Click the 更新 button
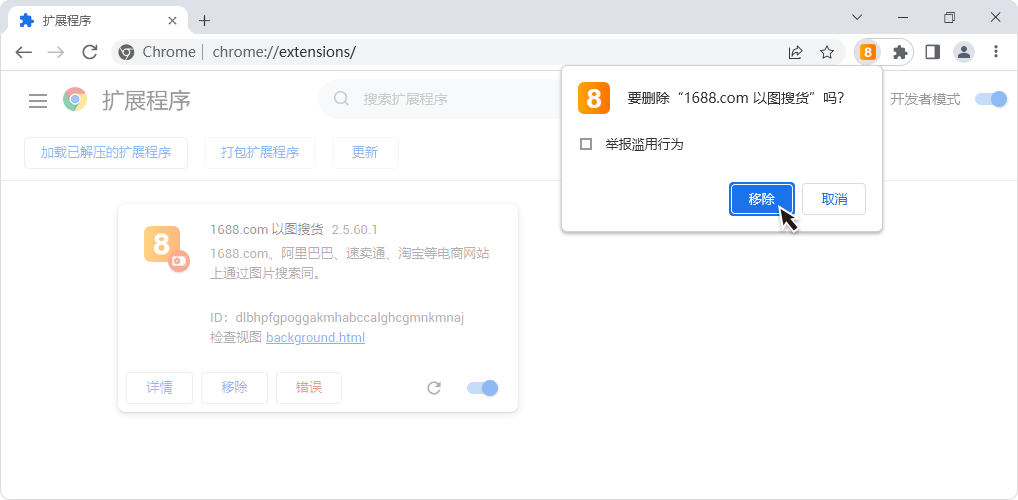The image size is (1018, 500). pyautogui.click(x=365, y=153)
